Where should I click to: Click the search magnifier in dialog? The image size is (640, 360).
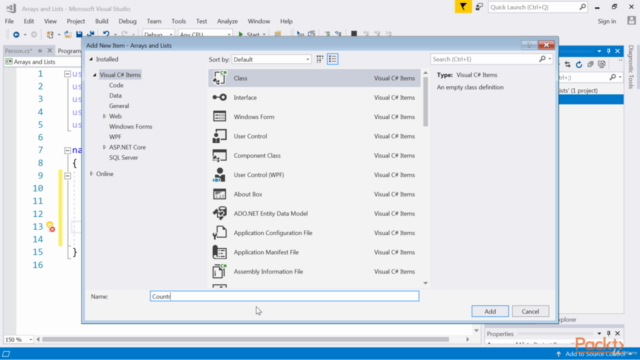542,59
